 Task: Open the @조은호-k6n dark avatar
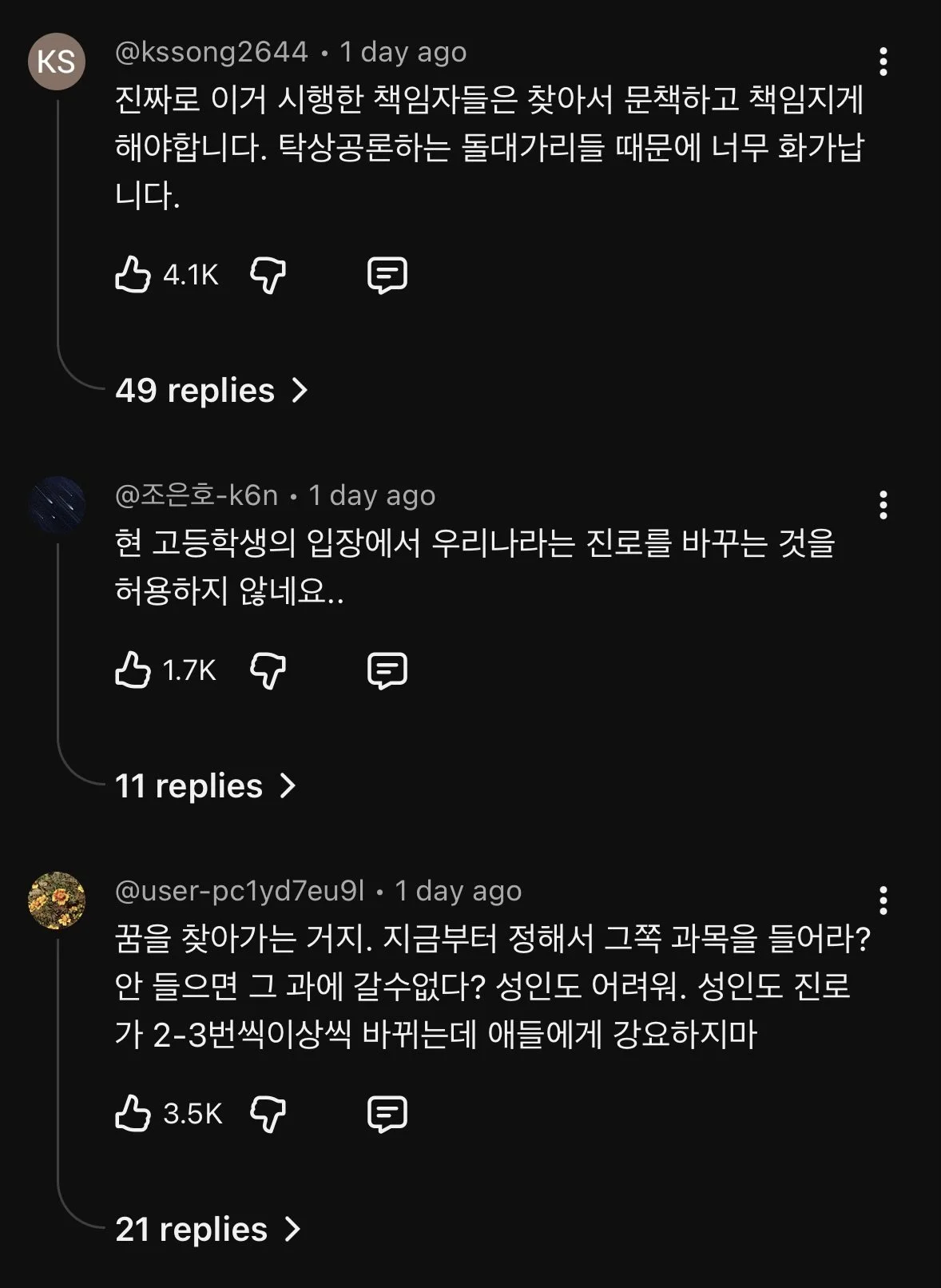pos(57,505)
